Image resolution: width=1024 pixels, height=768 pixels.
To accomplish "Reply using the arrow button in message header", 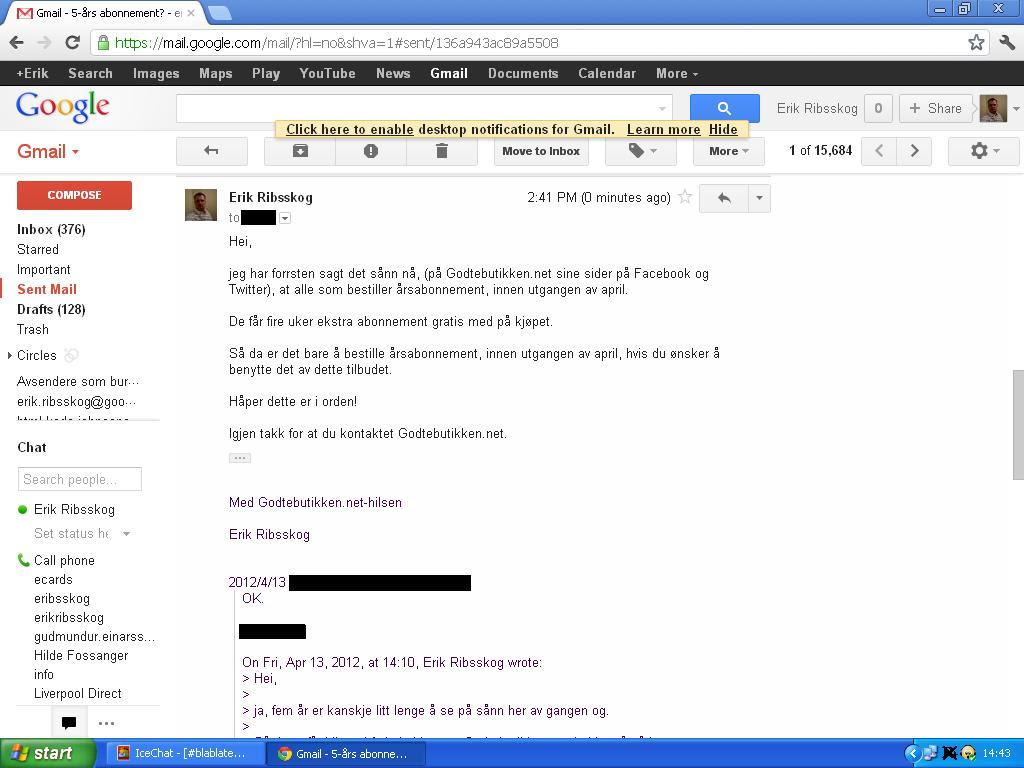I will click(724, 198).
